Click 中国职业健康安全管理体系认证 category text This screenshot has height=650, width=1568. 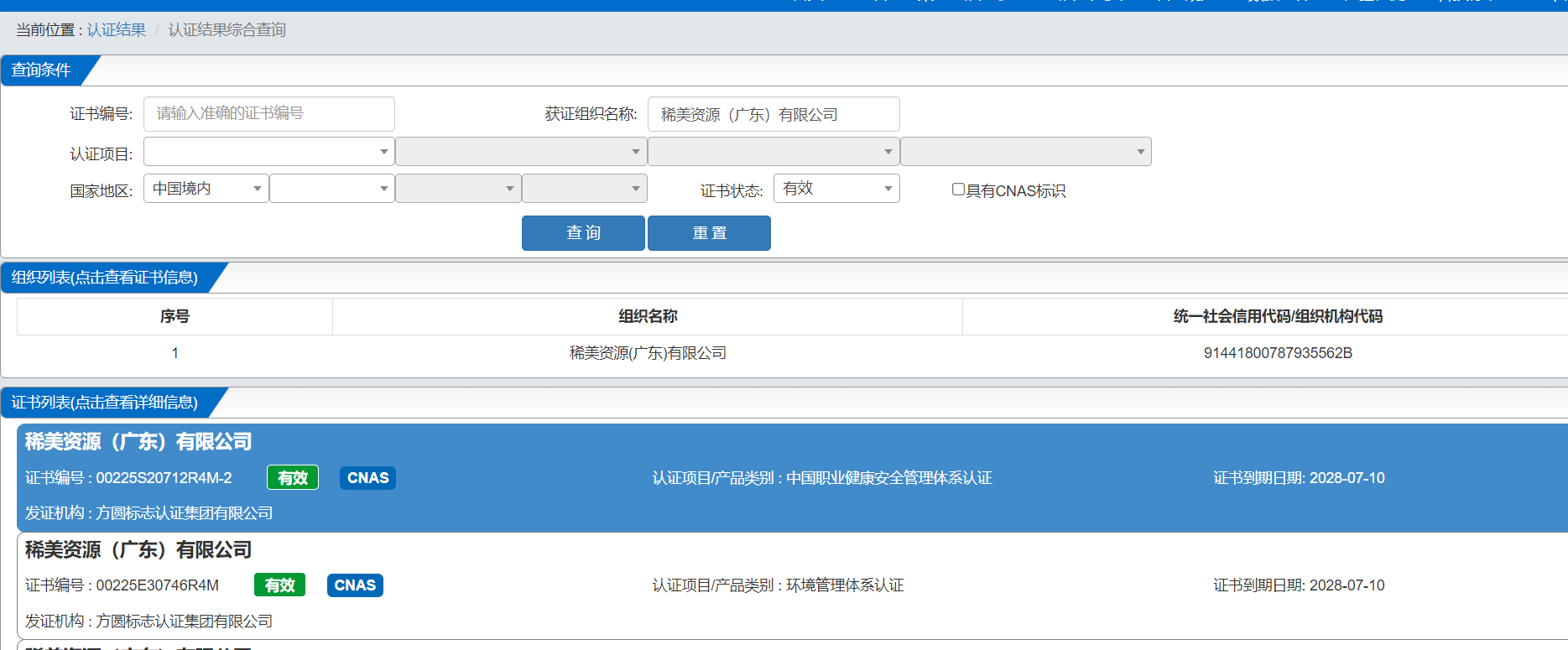889,478
